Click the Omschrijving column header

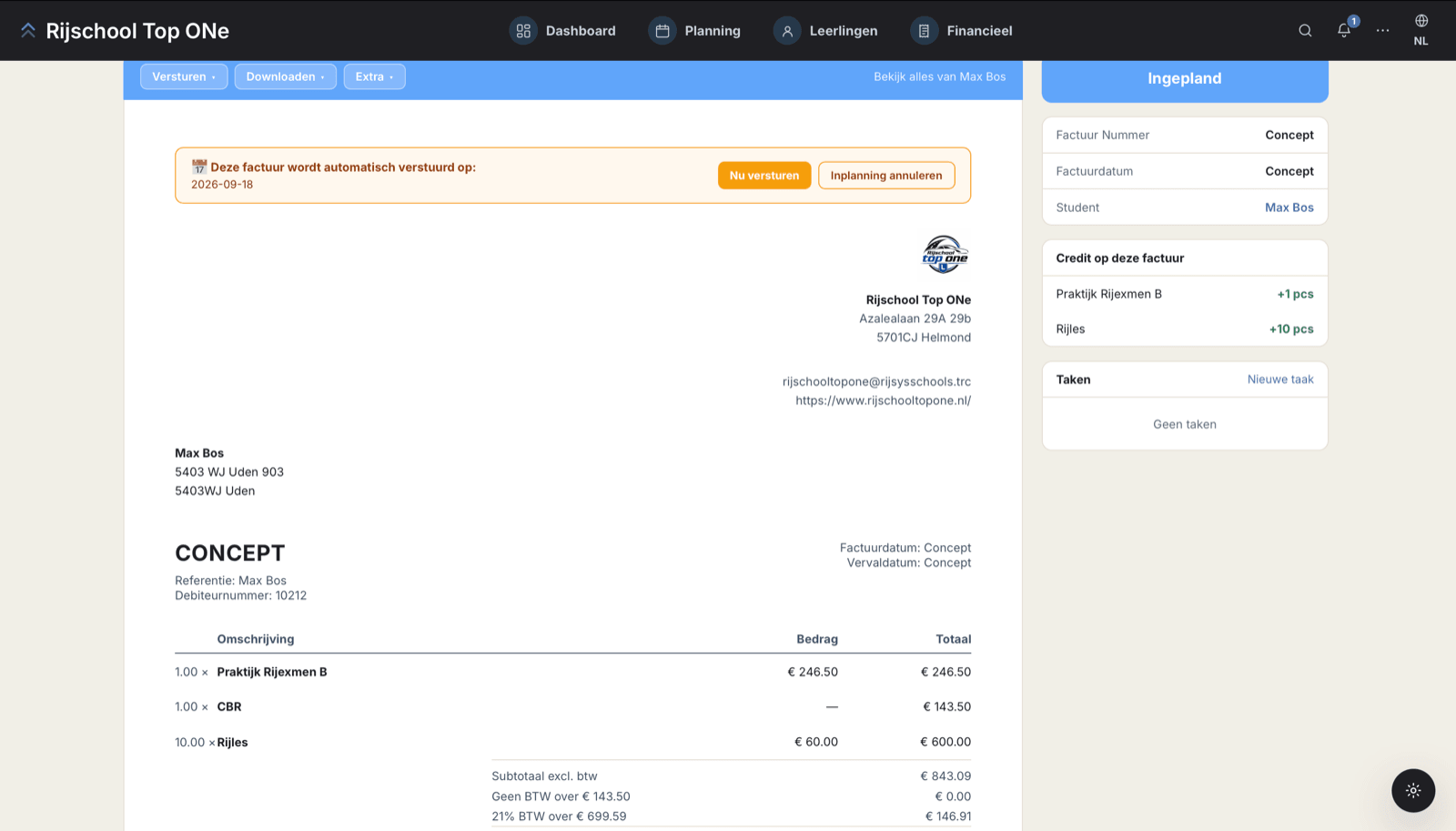[x=256, y=639]
